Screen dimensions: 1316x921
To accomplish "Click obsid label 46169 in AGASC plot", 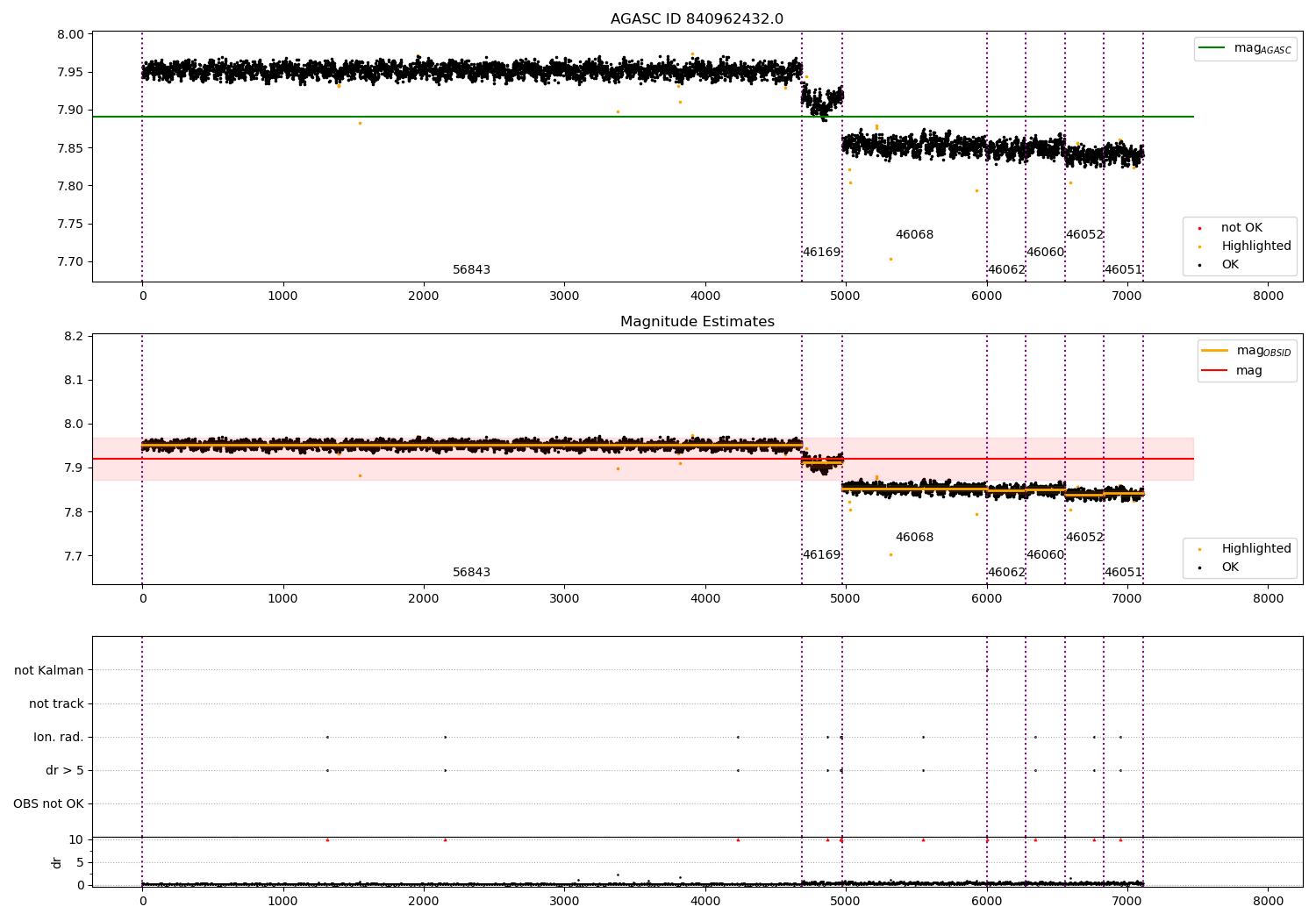I will (821, 253).
